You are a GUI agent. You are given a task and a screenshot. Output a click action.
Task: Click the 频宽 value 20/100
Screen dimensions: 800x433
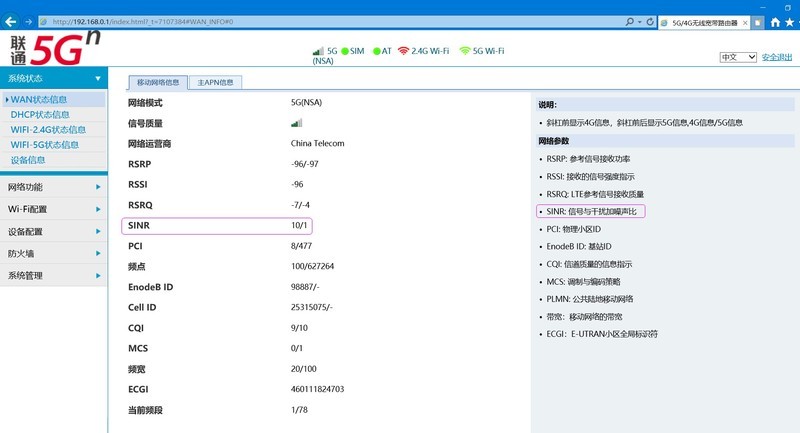(x=304, y=369)
